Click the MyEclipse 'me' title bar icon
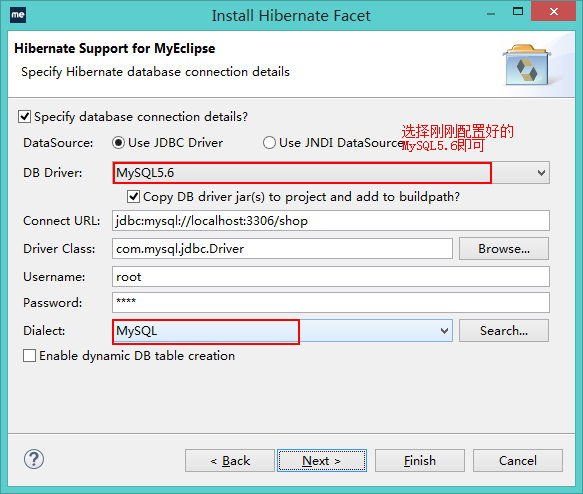583x494 pixels. pyautogui.click(x=18, y=15)
